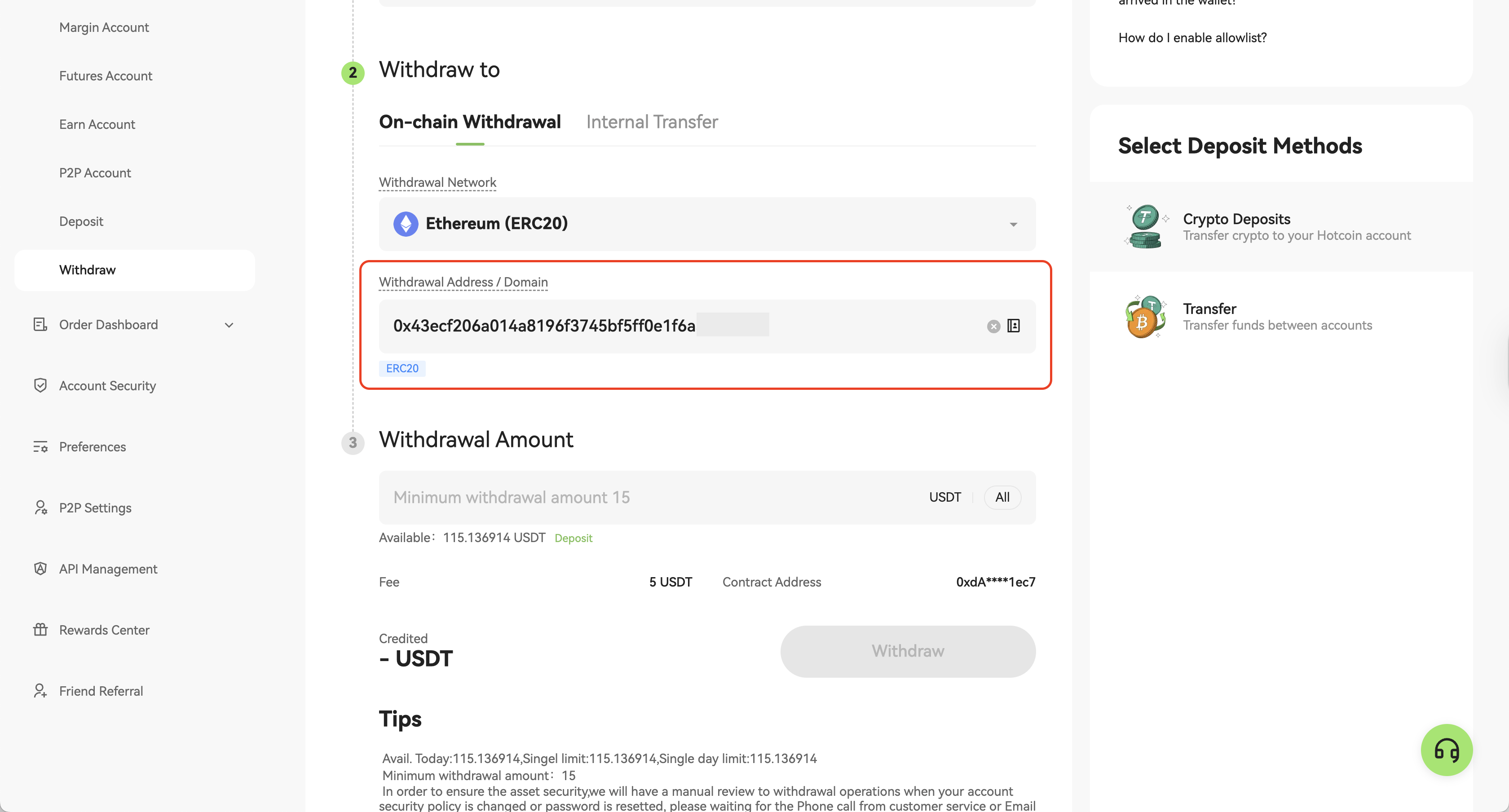Open How do I enable allowlist question
1509x812 pixels.
pos(1192,38)
